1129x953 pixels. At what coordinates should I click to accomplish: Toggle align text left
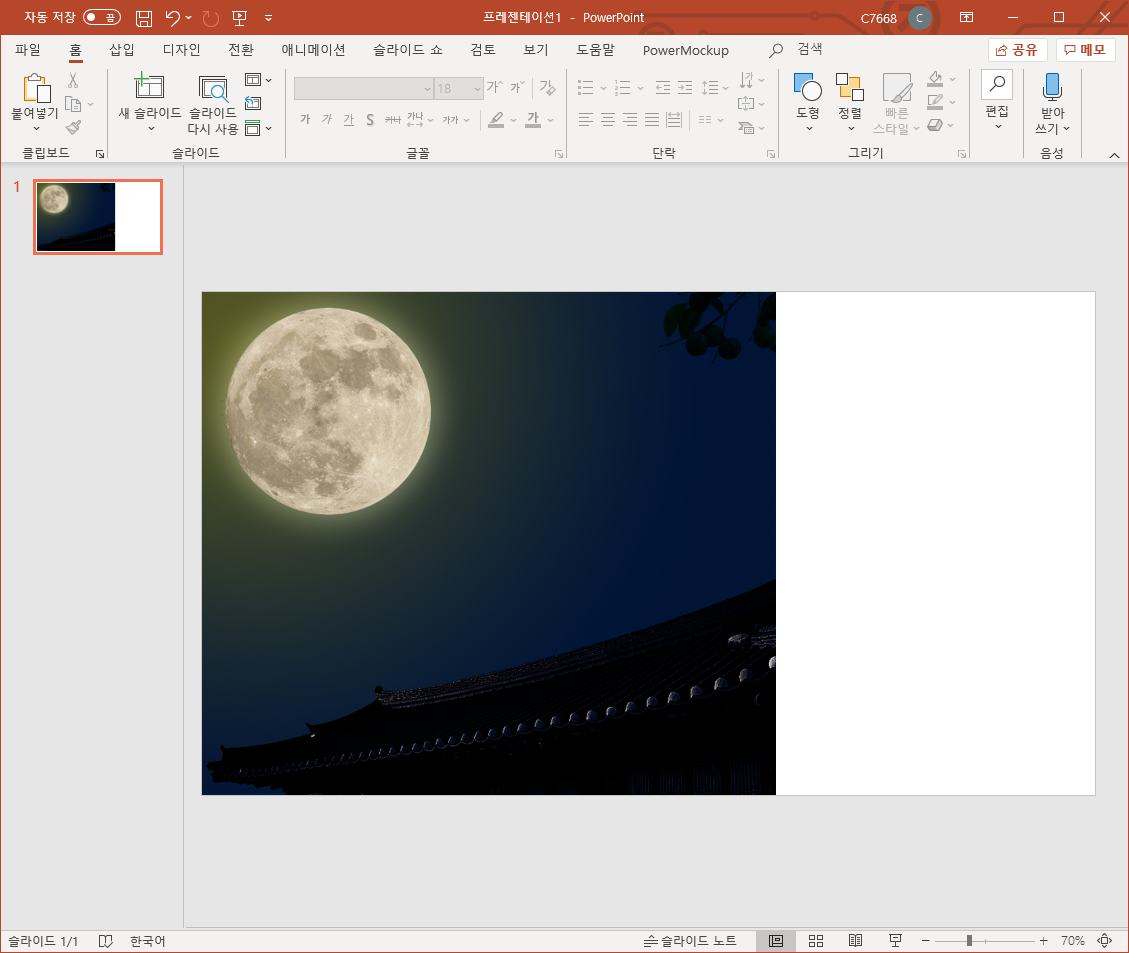point(585,119)
